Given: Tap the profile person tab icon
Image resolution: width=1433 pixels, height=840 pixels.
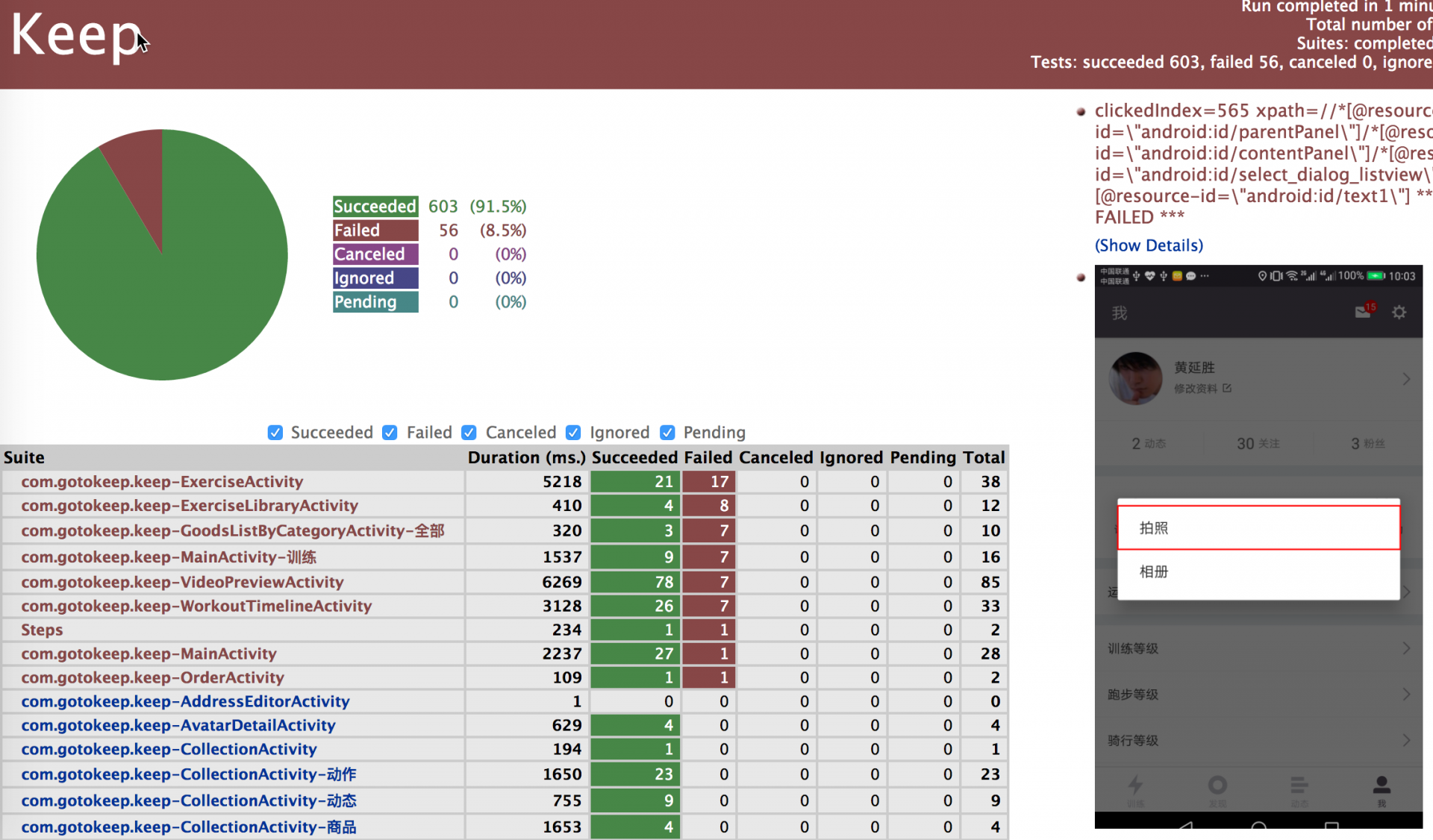Looking at the screenshot, I should click(x=1382, y=786).
